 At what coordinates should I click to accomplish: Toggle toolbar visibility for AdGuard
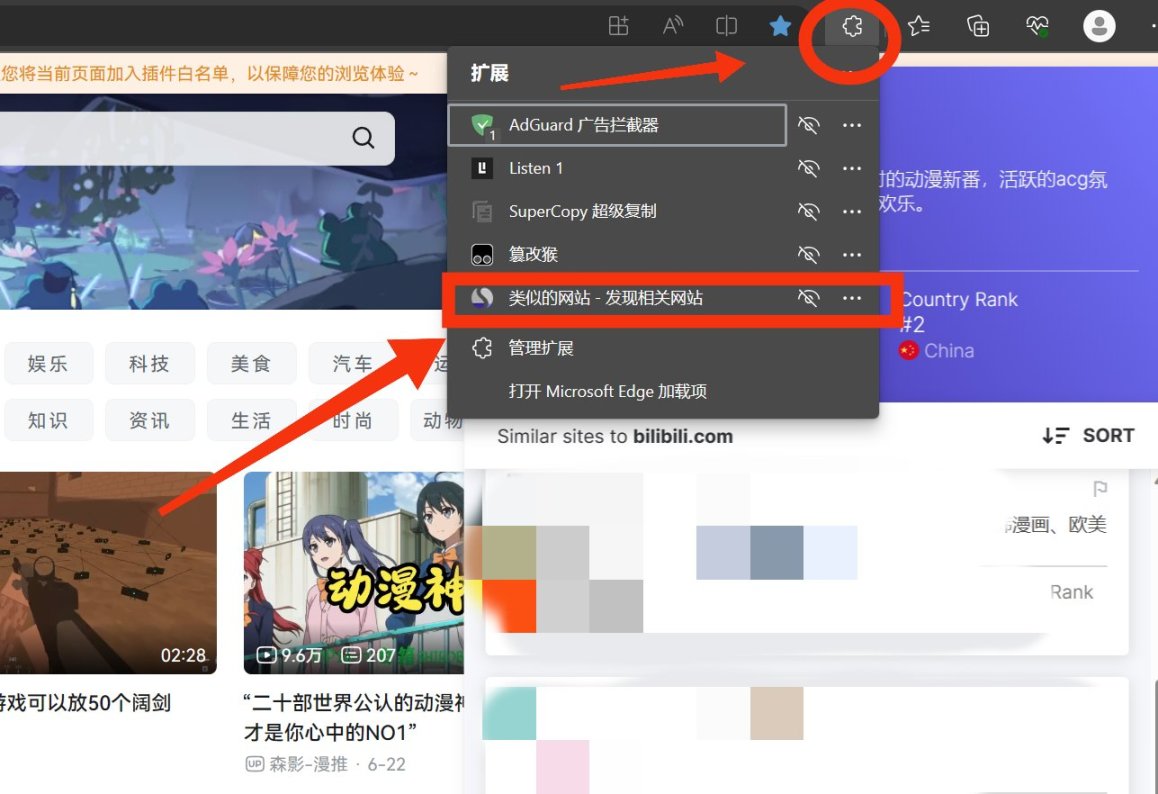point(809,126)
